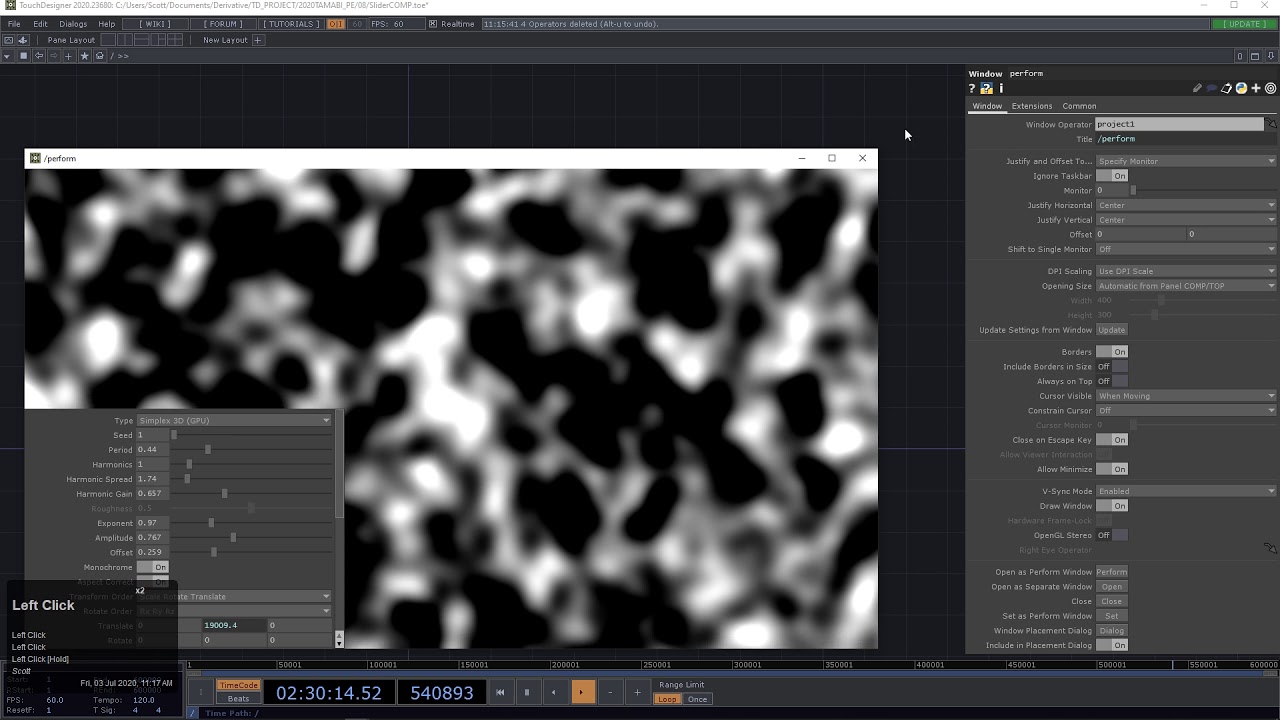
Task: Open Opening Size dropdown
Action: [1186, 286]
